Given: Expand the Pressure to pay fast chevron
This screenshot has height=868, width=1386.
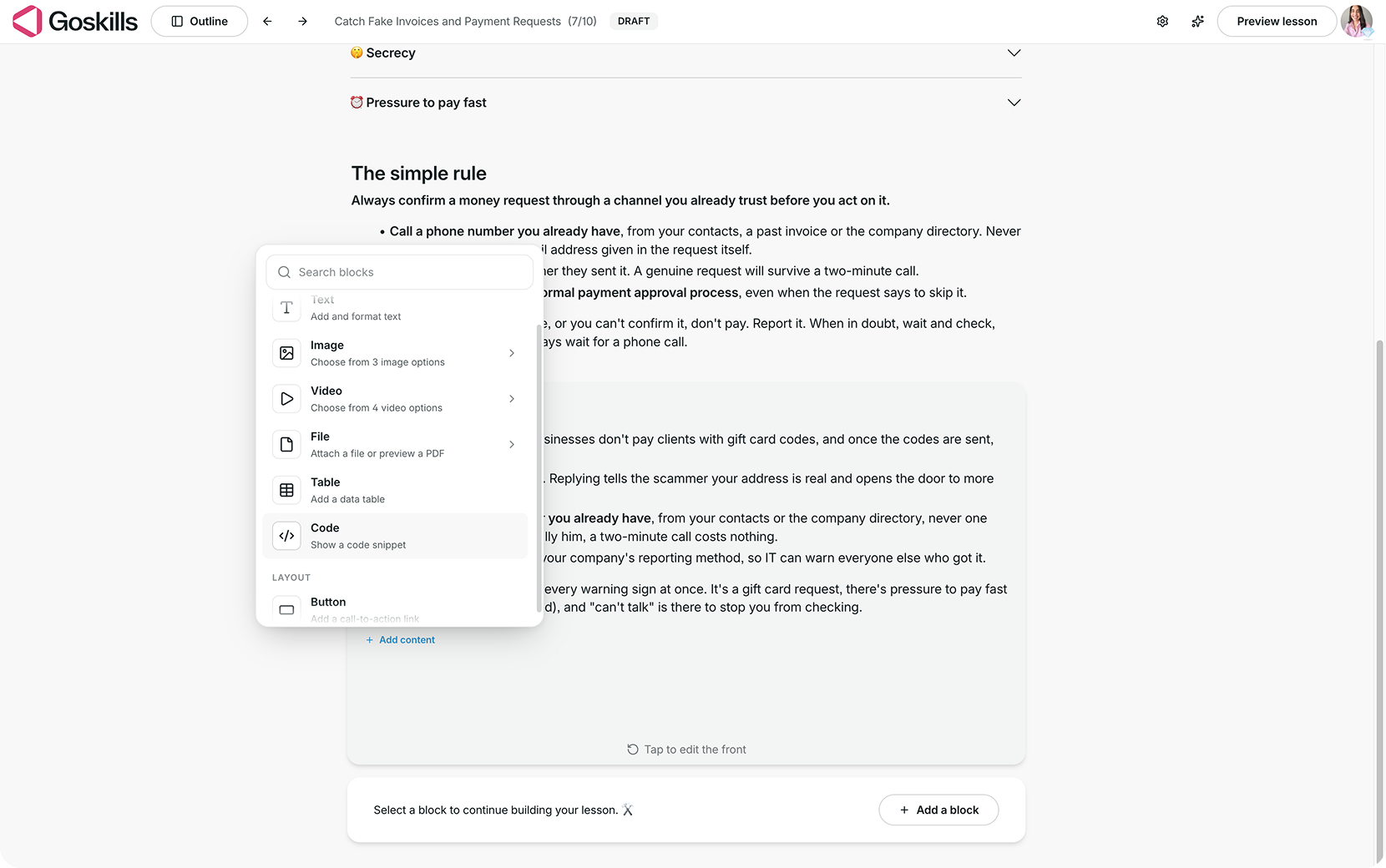Looking at the screenshot, I should [1014, 103].
